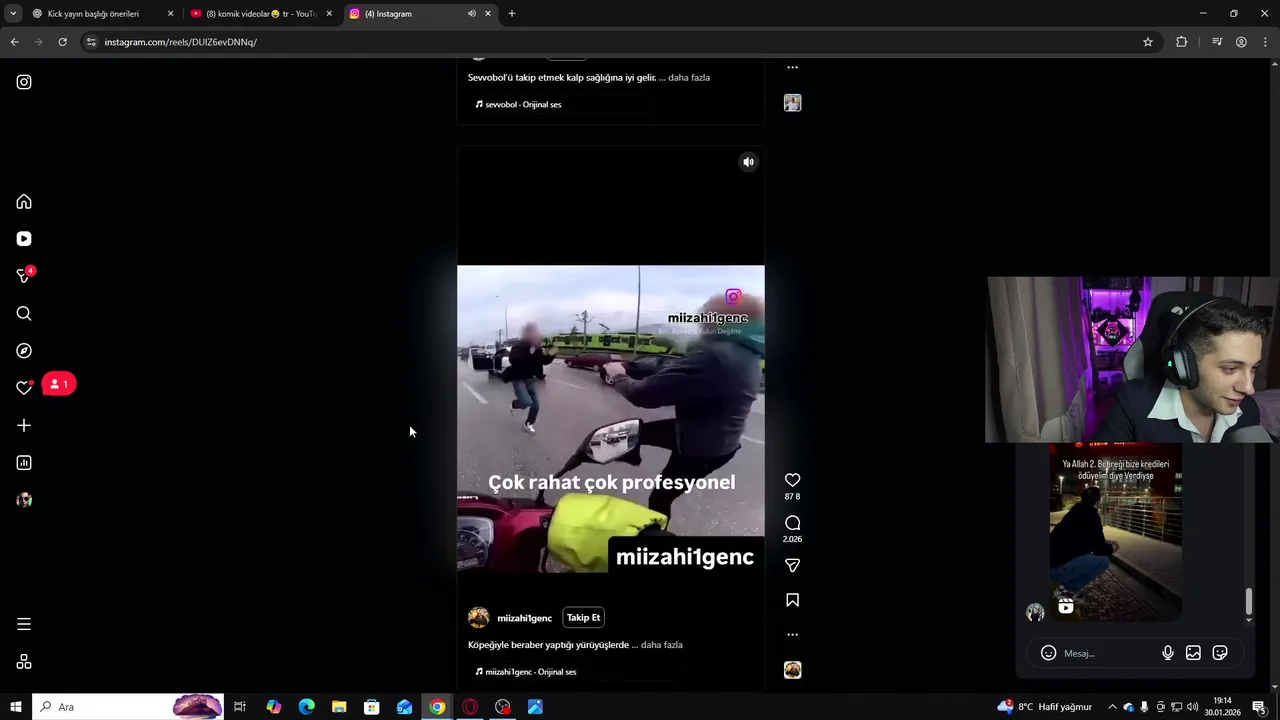
Task: Open Task View on the taskbar
Action: [x=240, y=707]
